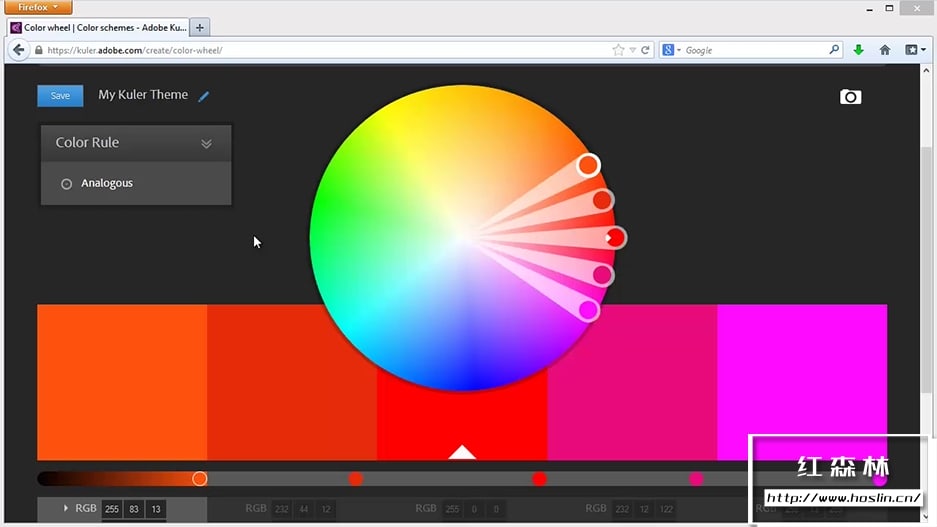The image size is (937, 527).
Task: Select the Analogous color rule radio
Action: click(x=66, y=184)
